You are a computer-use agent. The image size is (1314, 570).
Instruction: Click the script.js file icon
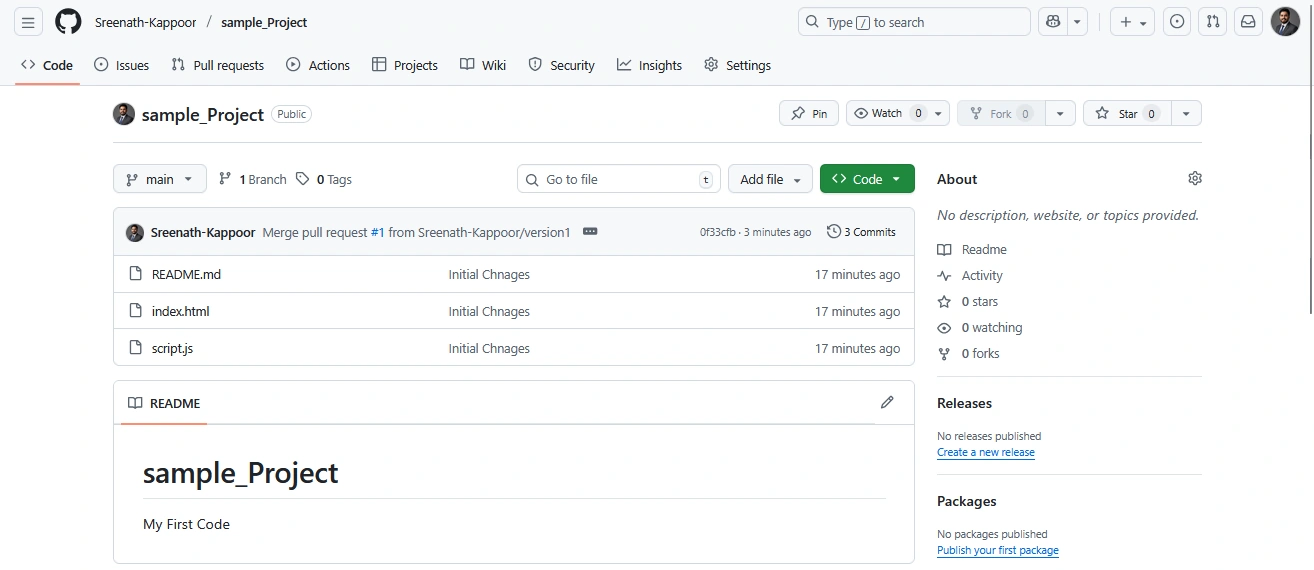pos(136,348)
